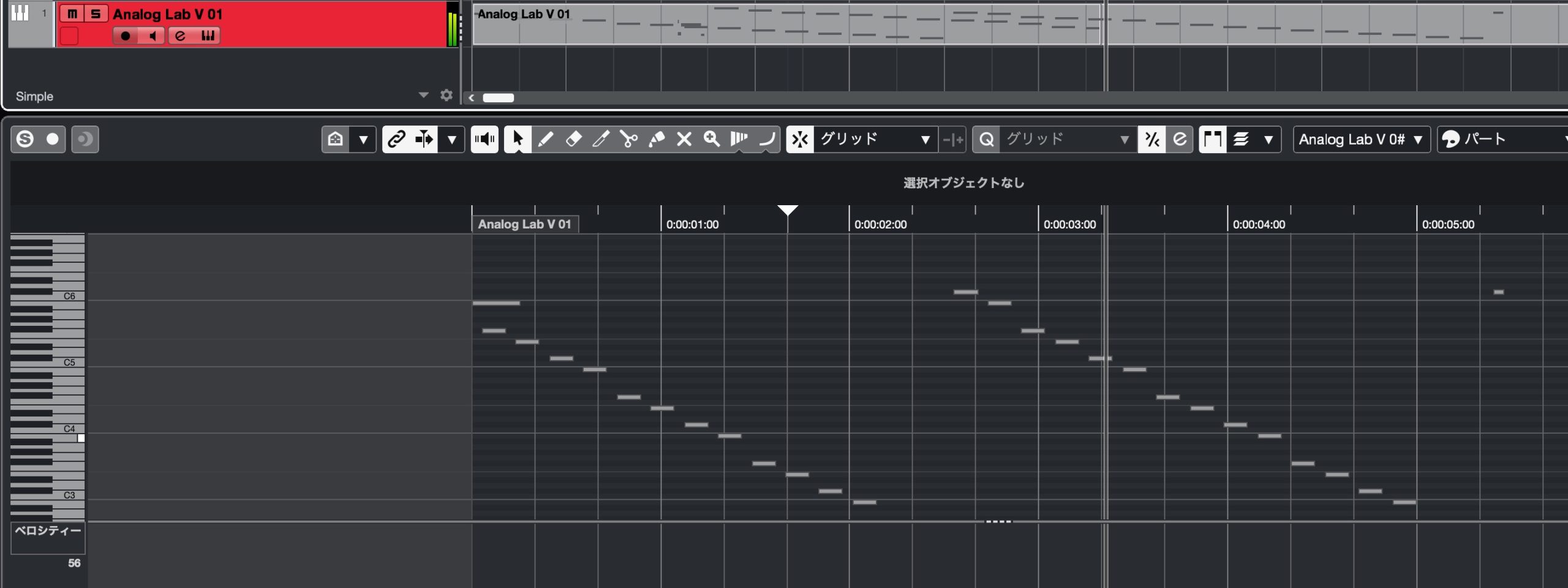Image resolution: width=1568 pixels, height=588 pixels.
Task: Open track controls settings gear
Action: (447, 95)
